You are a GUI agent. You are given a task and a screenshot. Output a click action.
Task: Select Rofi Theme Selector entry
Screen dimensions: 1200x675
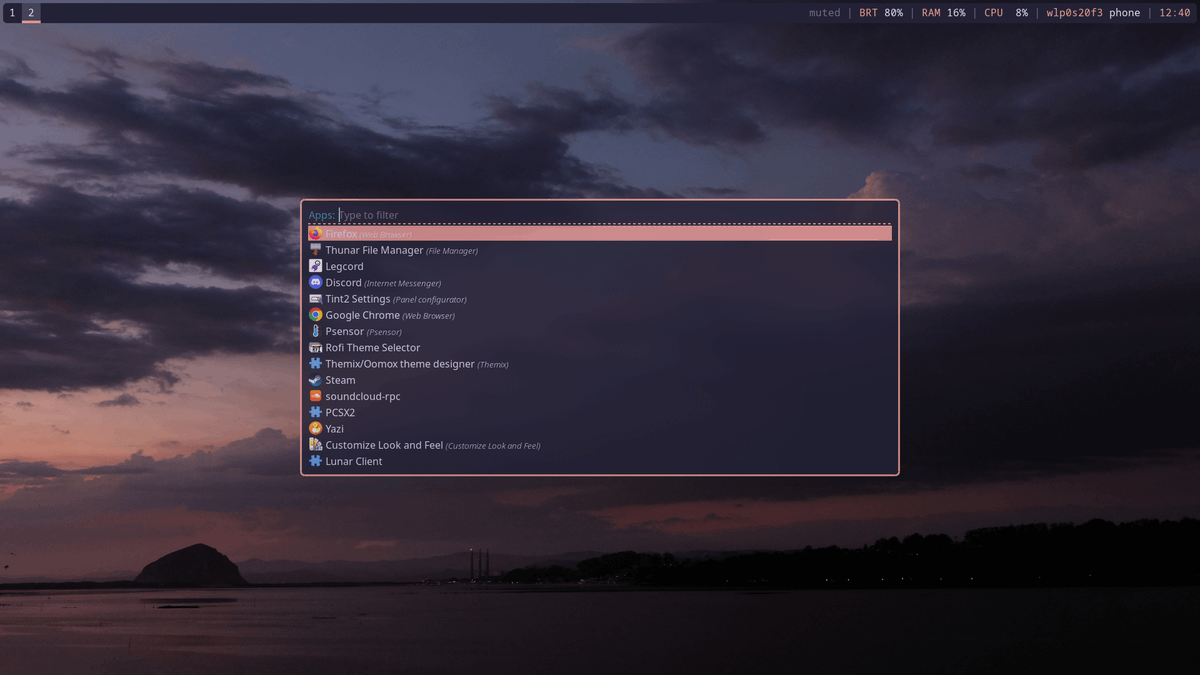click(x=600, y=348)
